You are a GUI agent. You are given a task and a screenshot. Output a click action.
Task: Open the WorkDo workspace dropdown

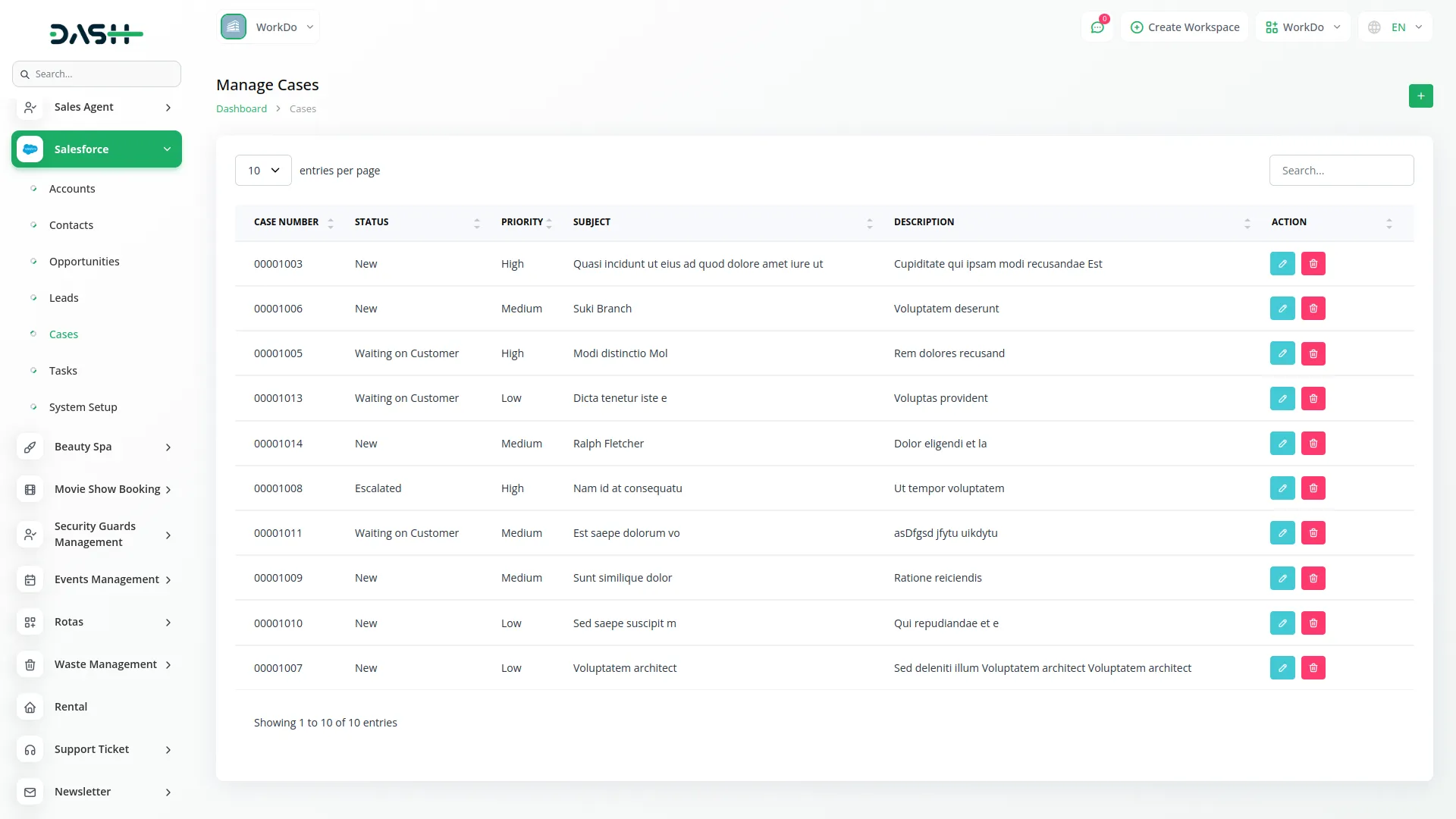tap(1302, 27)
